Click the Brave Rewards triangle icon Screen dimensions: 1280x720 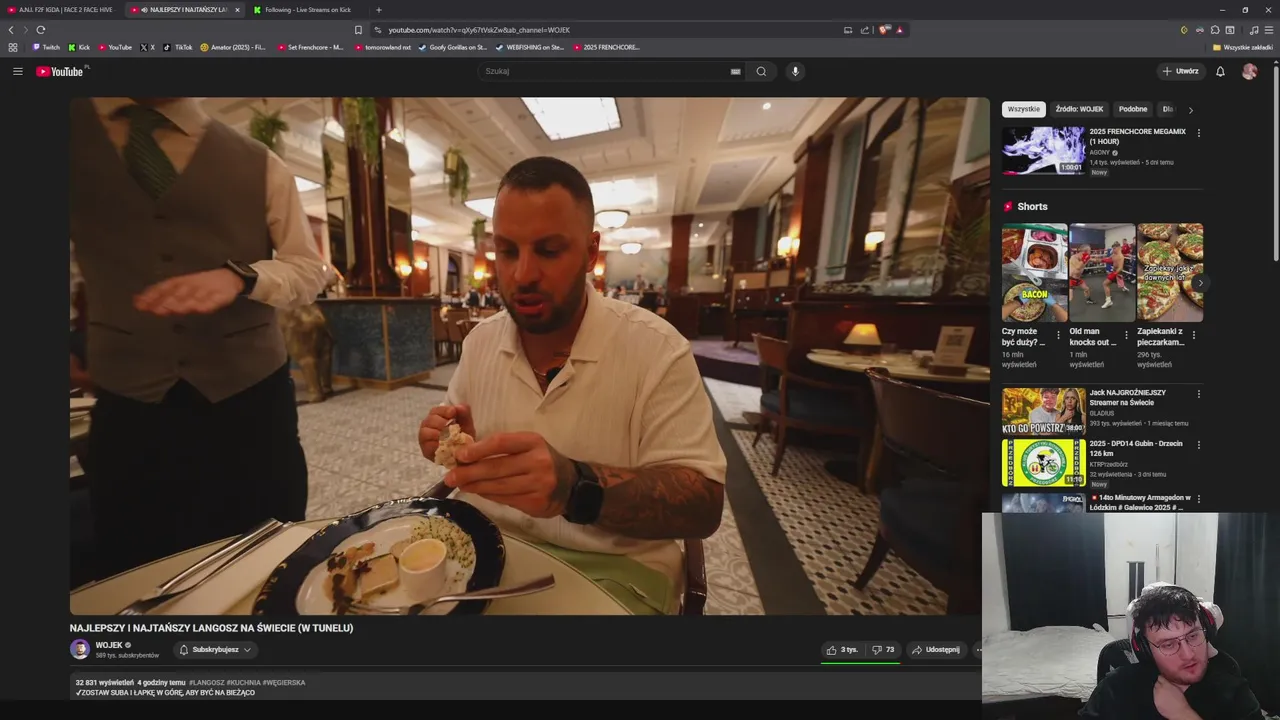(899, 30)
